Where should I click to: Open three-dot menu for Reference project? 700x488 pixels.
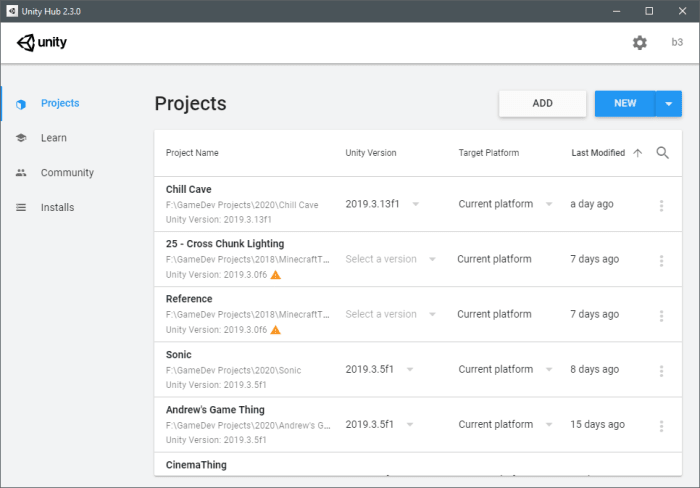pos(661,316)
